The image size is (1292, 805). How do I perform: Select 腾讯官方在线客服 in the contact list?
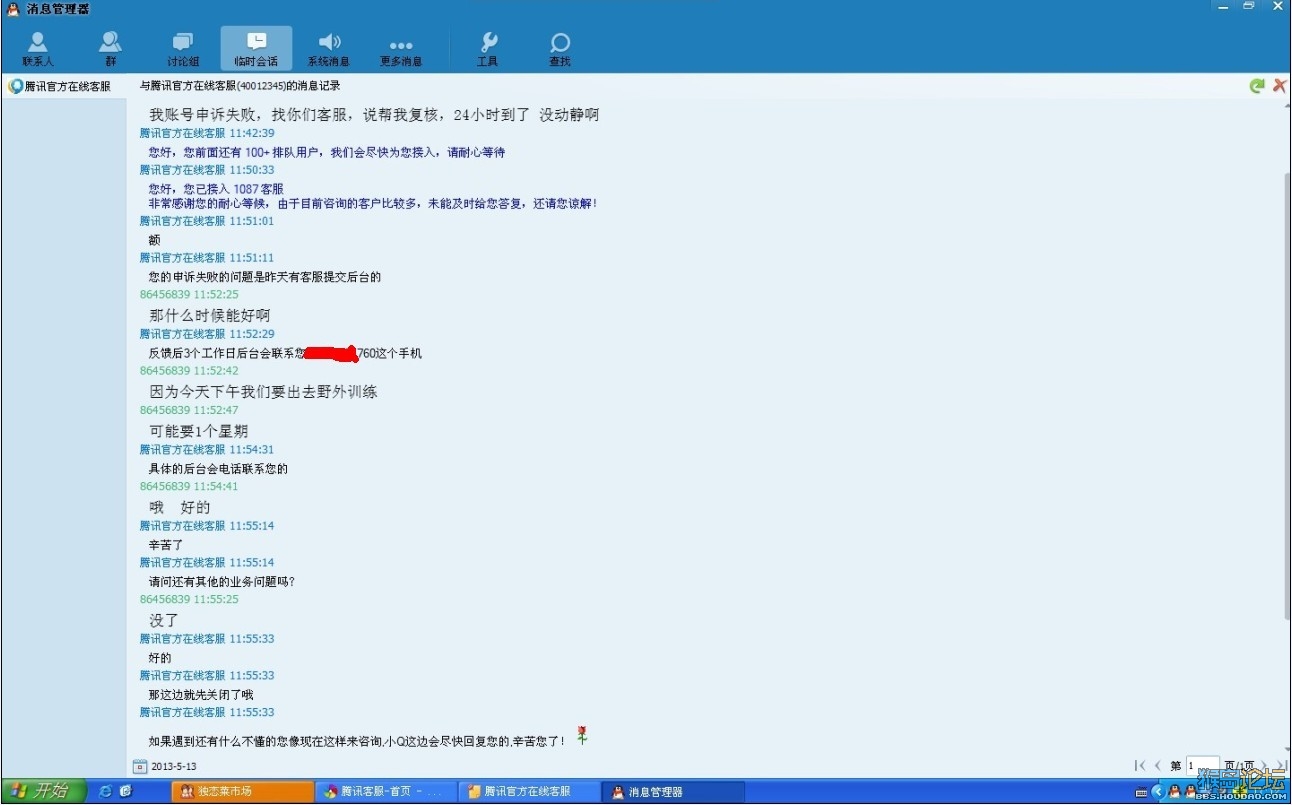[60, 87]
